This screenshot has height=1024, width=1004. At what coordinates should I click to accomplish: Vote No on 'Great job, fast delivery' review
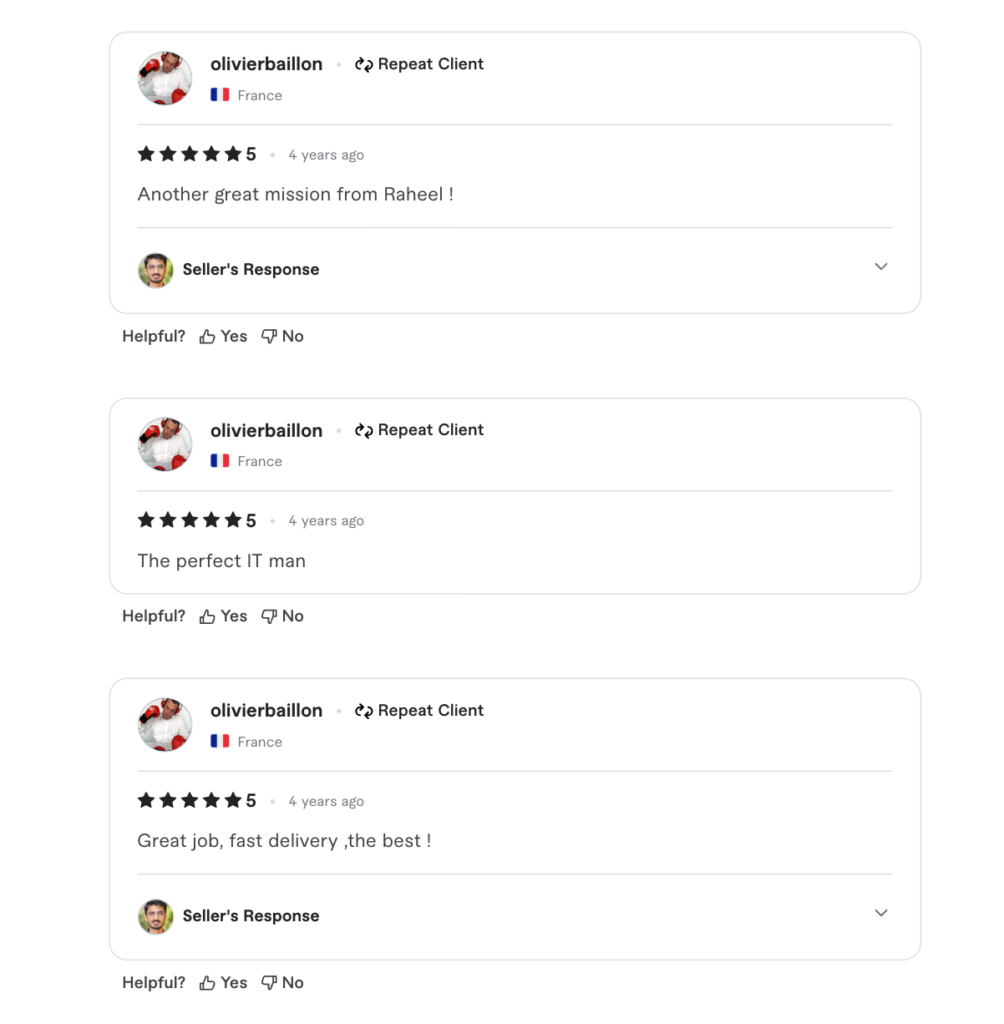[282, 983]
